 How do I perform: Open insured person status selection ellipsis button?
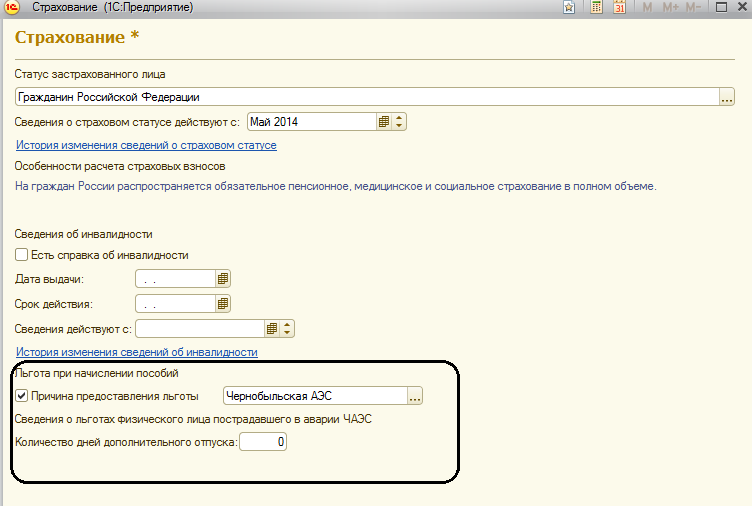pos(727,97)
